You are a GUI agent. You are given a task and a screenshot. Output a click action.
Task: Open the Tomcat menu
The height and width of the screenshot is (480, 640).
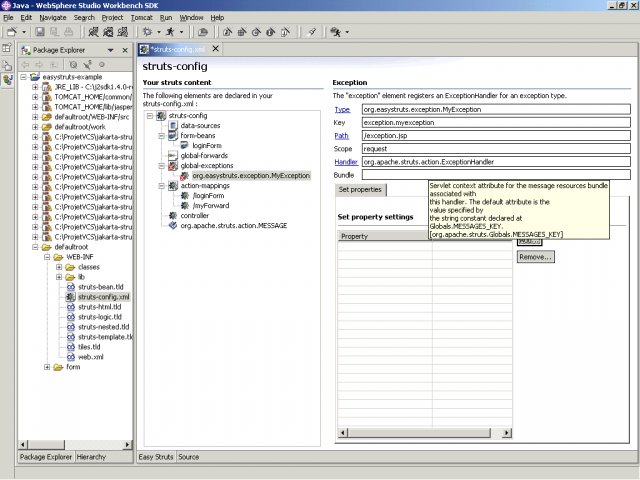[x=142, y=18]
